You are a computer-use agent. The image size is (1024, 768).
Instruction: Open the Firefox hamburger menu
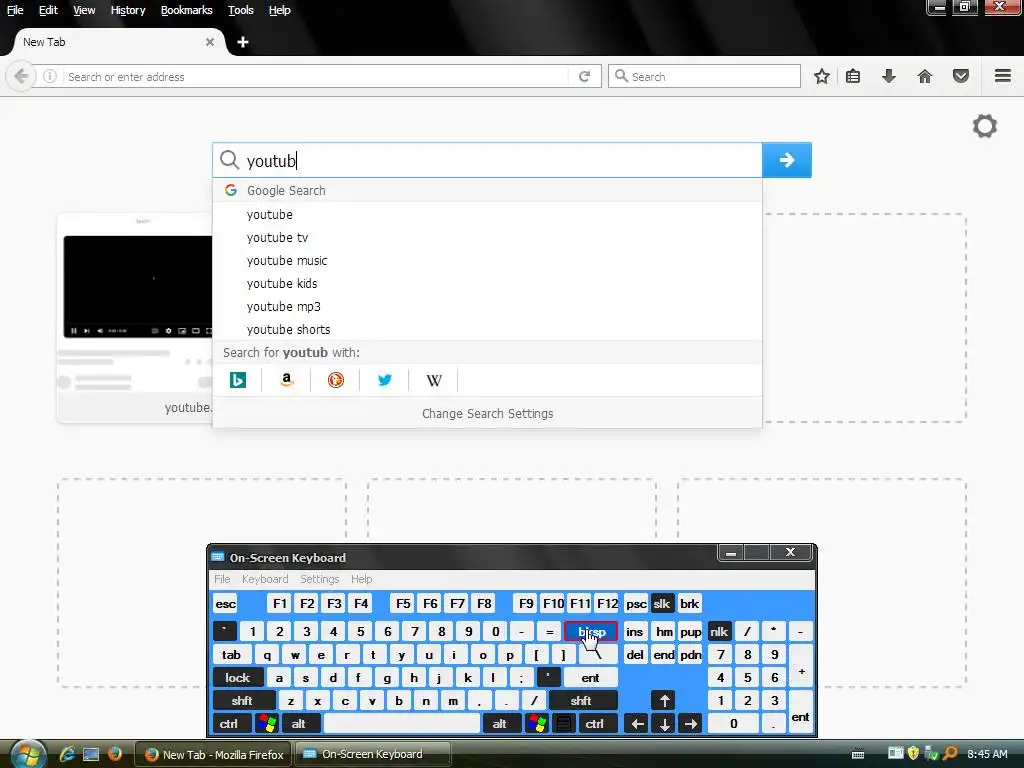point(1002,76)
